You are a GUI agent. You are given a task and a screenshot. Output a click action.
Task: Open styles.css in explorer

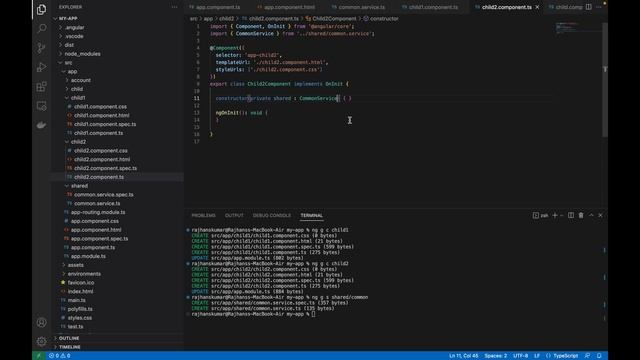(x=80, y=318)
